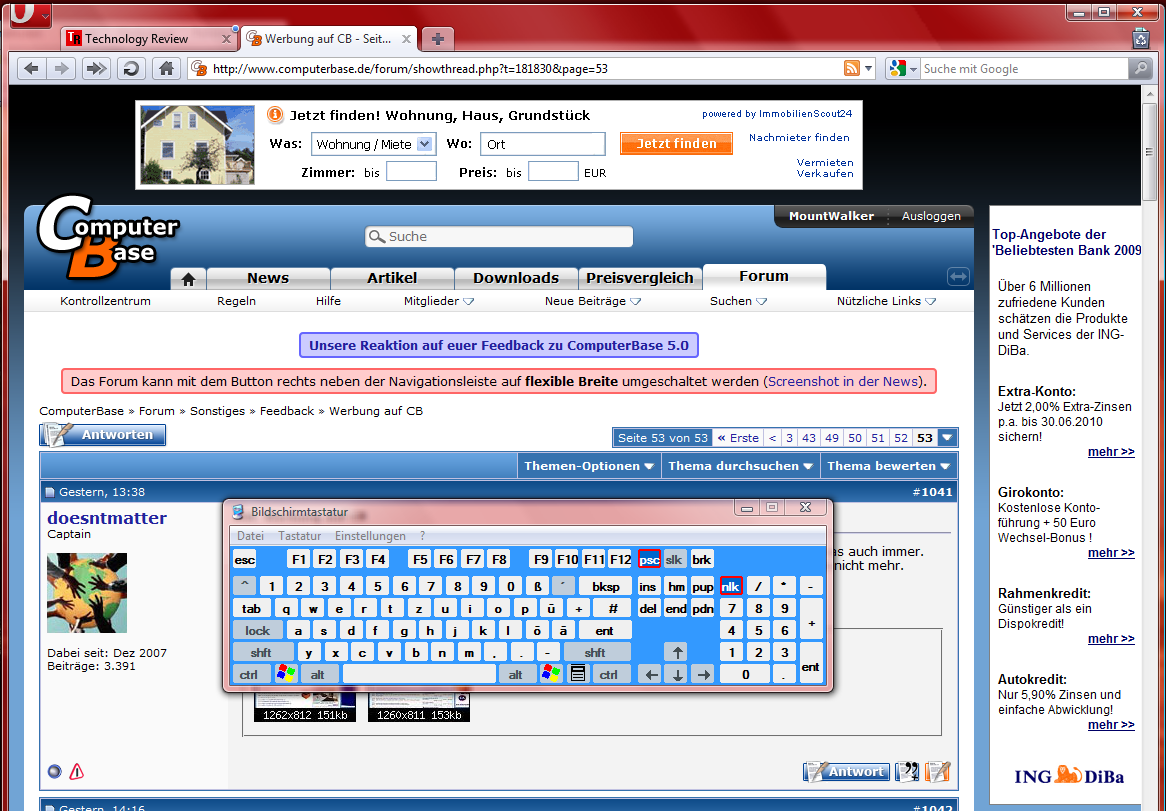Reload the page with refresh icon
This screenshot has height=811, width=1166.
[x=131, y=68]
